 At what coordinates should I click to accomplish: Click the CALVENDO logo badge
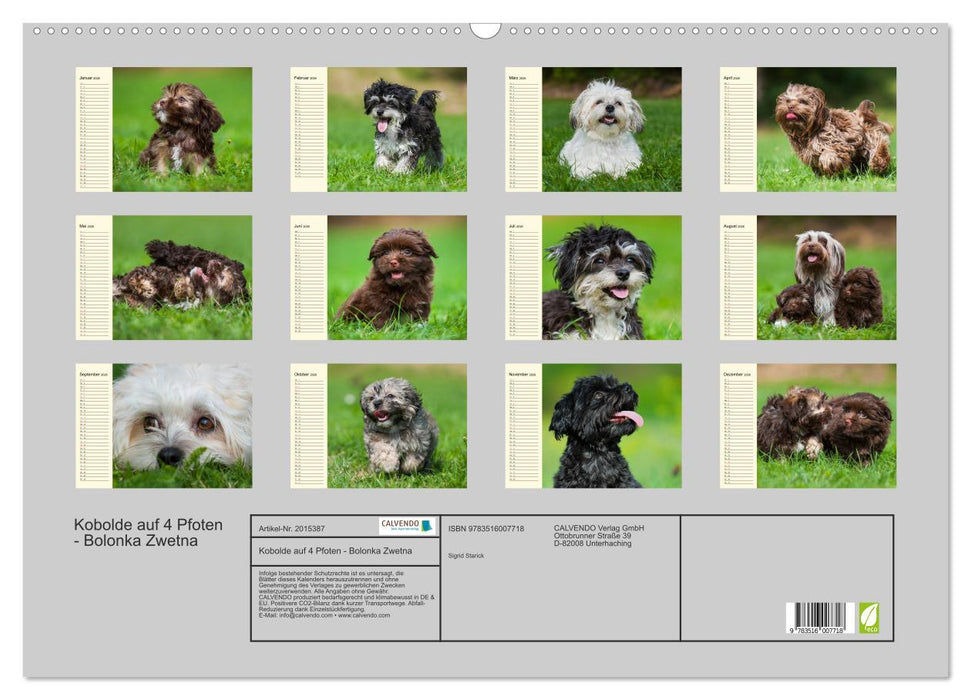tap(407, 526)
